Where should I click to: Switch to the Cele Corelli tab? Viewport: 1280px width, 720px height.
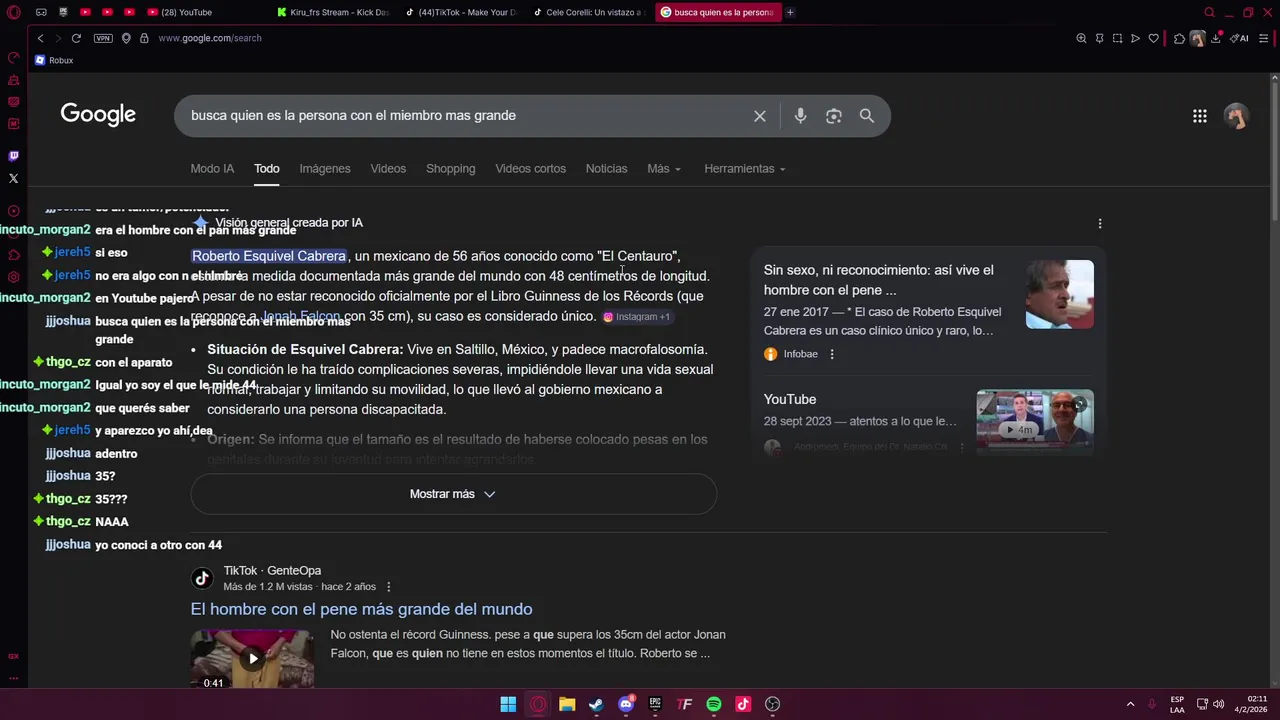(588, 12)
